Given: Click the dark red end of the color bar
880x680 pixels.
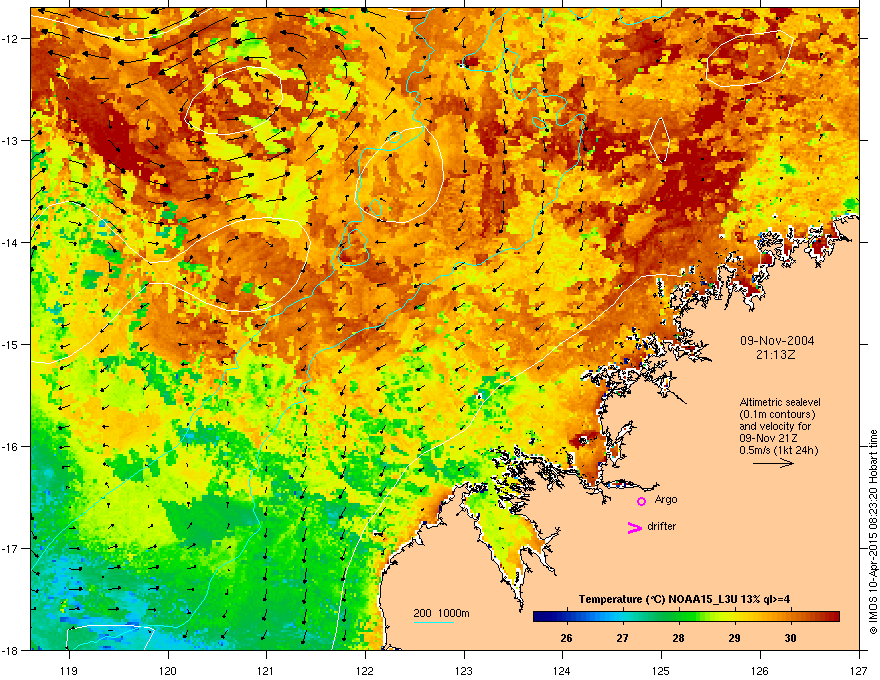Looking at the screenshot, I should 833,617.
